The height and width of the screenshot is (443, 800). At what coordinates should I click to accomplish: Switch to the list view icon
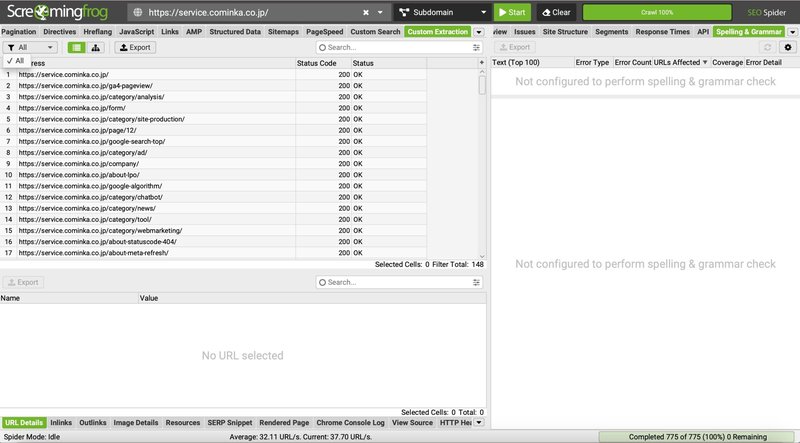75,47
